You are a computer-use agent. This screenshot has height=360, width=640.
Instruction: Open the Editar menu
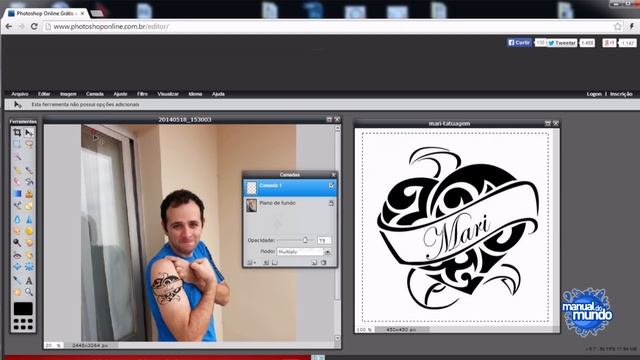tap(44, 94)
